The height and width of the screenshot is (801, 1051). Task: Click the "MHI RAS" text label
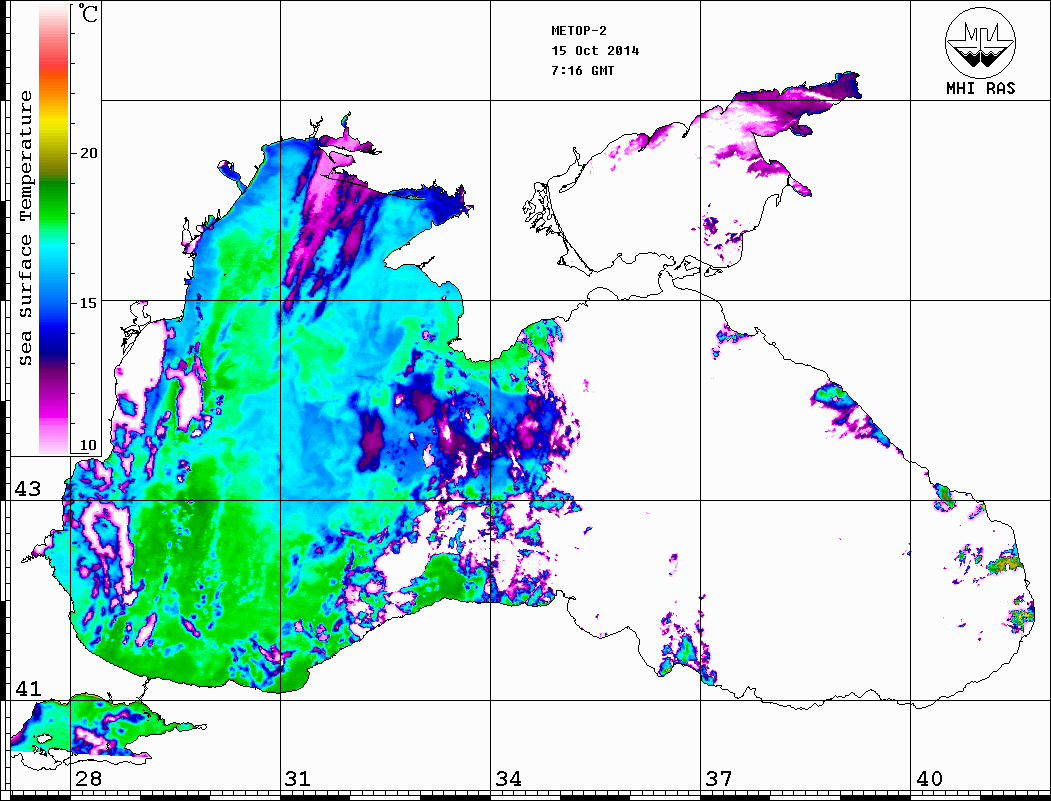pyautogui.click(x=981, y=88)
